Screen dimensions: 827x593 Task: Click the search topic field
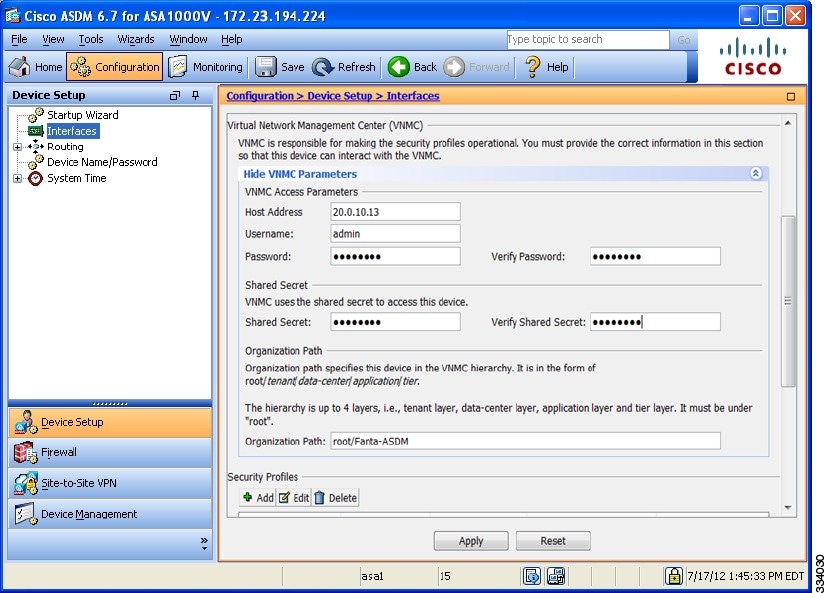[588, 40]
